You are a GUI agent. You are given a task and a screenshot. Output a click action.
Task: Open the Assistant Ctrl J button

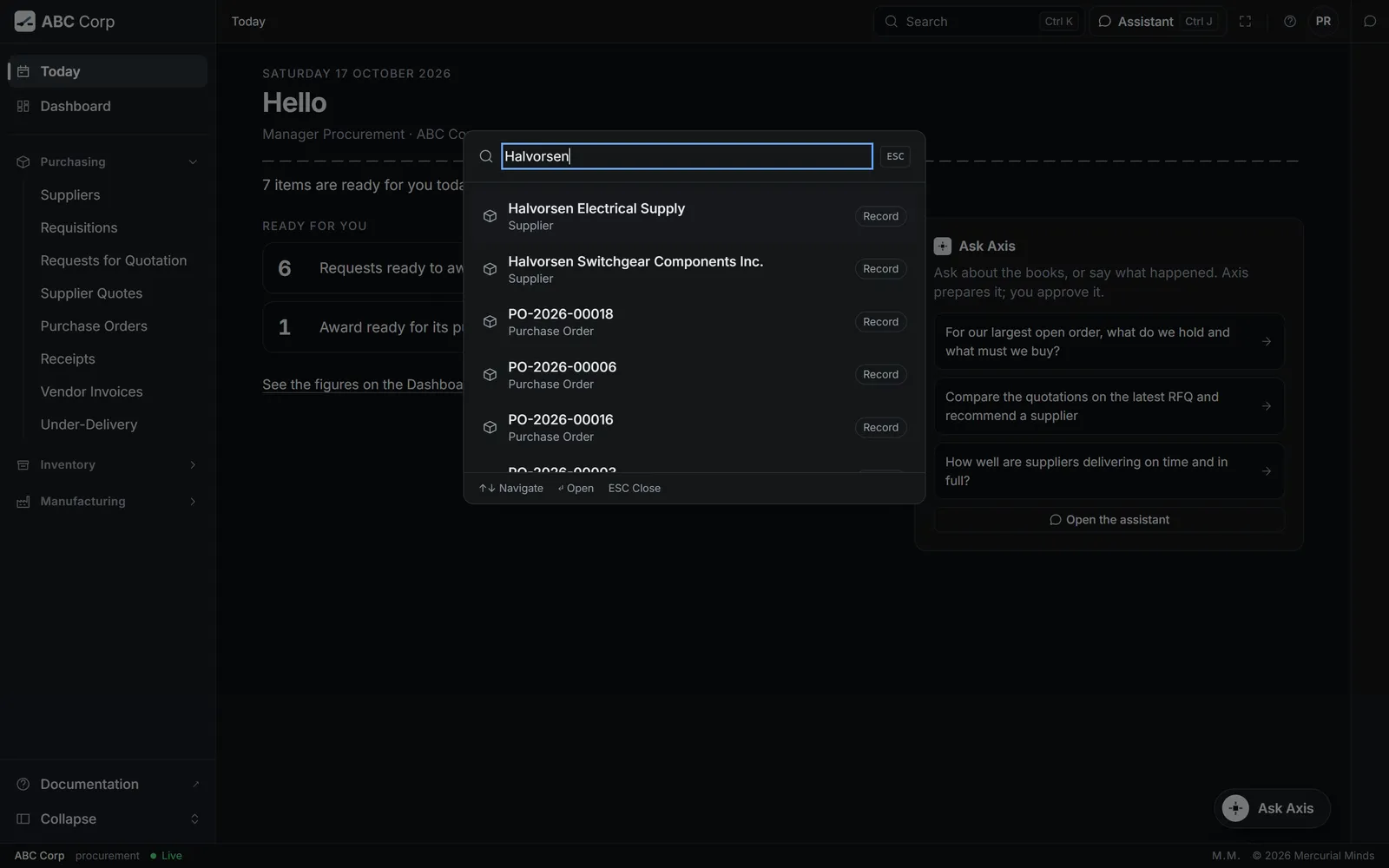(1156, 21)
